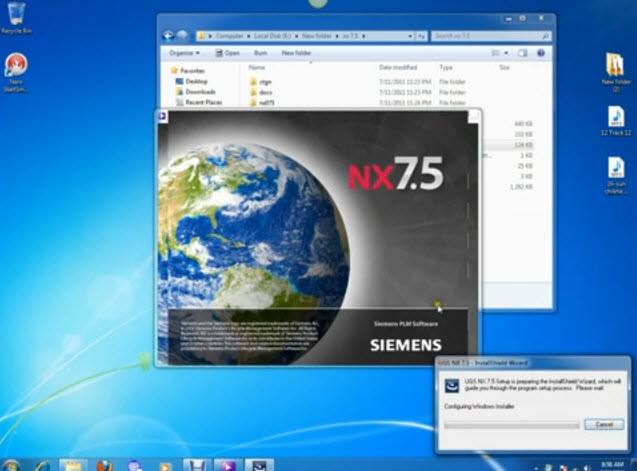Toggle the Explorer preview pane button
637x471 pixels.
tap(522, 53)
